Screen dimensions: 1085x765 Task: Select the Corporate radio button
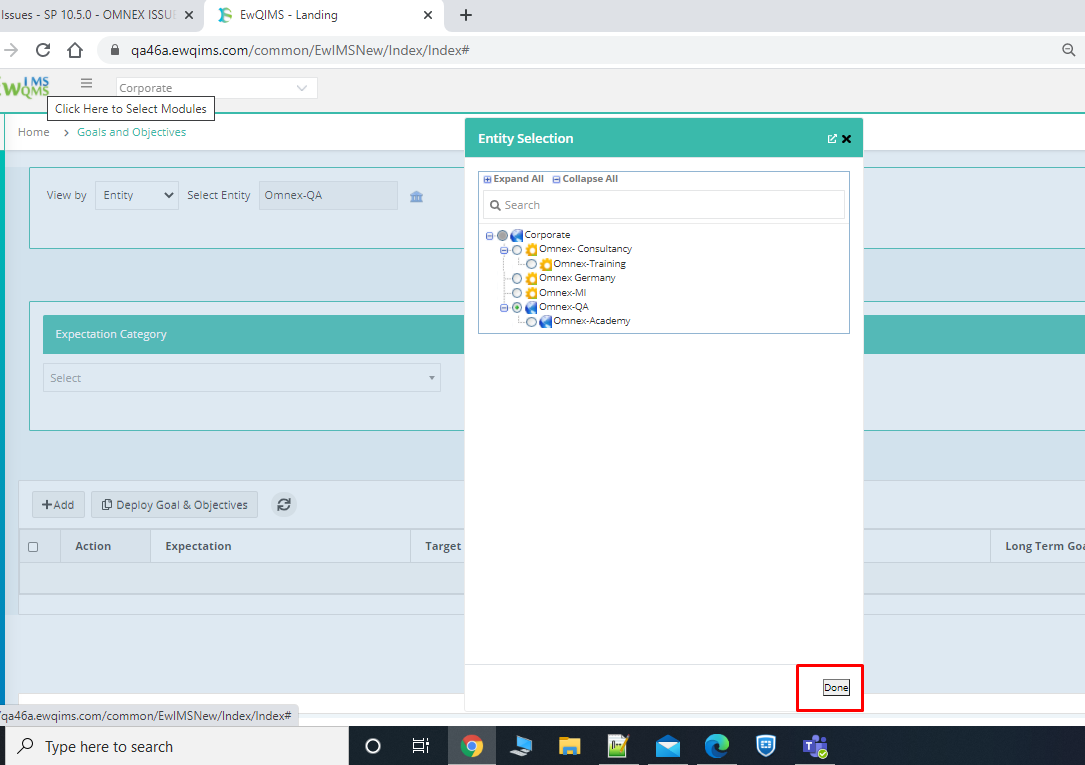502,235
